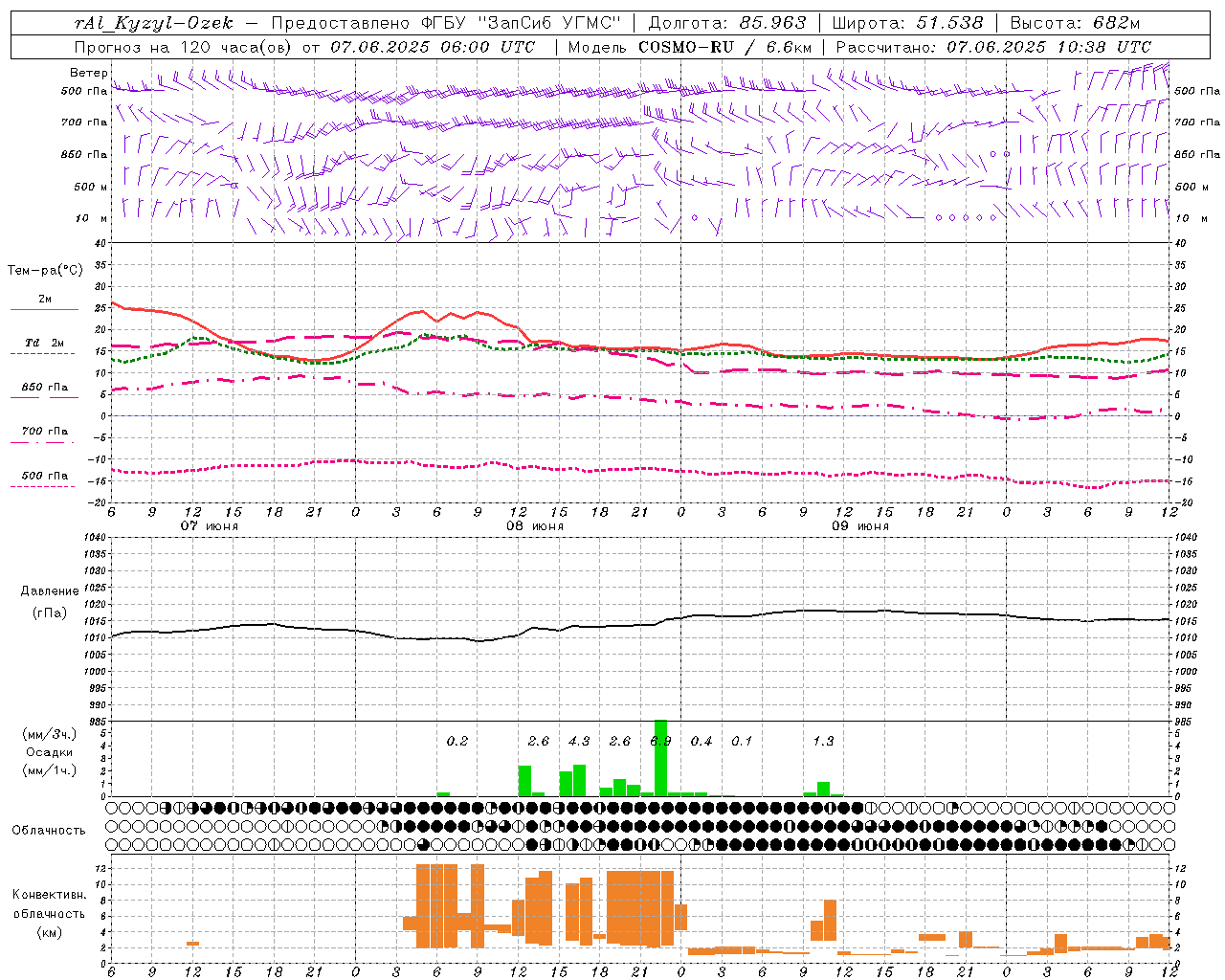Click the (мм/3ч.) precipitation units label
This screenshot has height=980, width=1225.
point(49,734)
